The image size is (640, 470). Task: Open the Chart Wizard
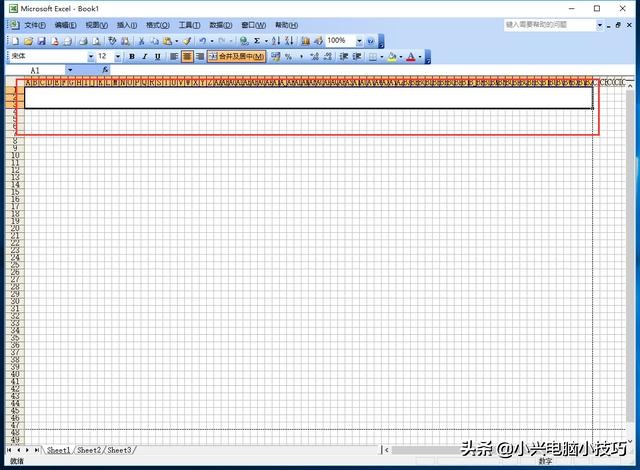[305, 41]
